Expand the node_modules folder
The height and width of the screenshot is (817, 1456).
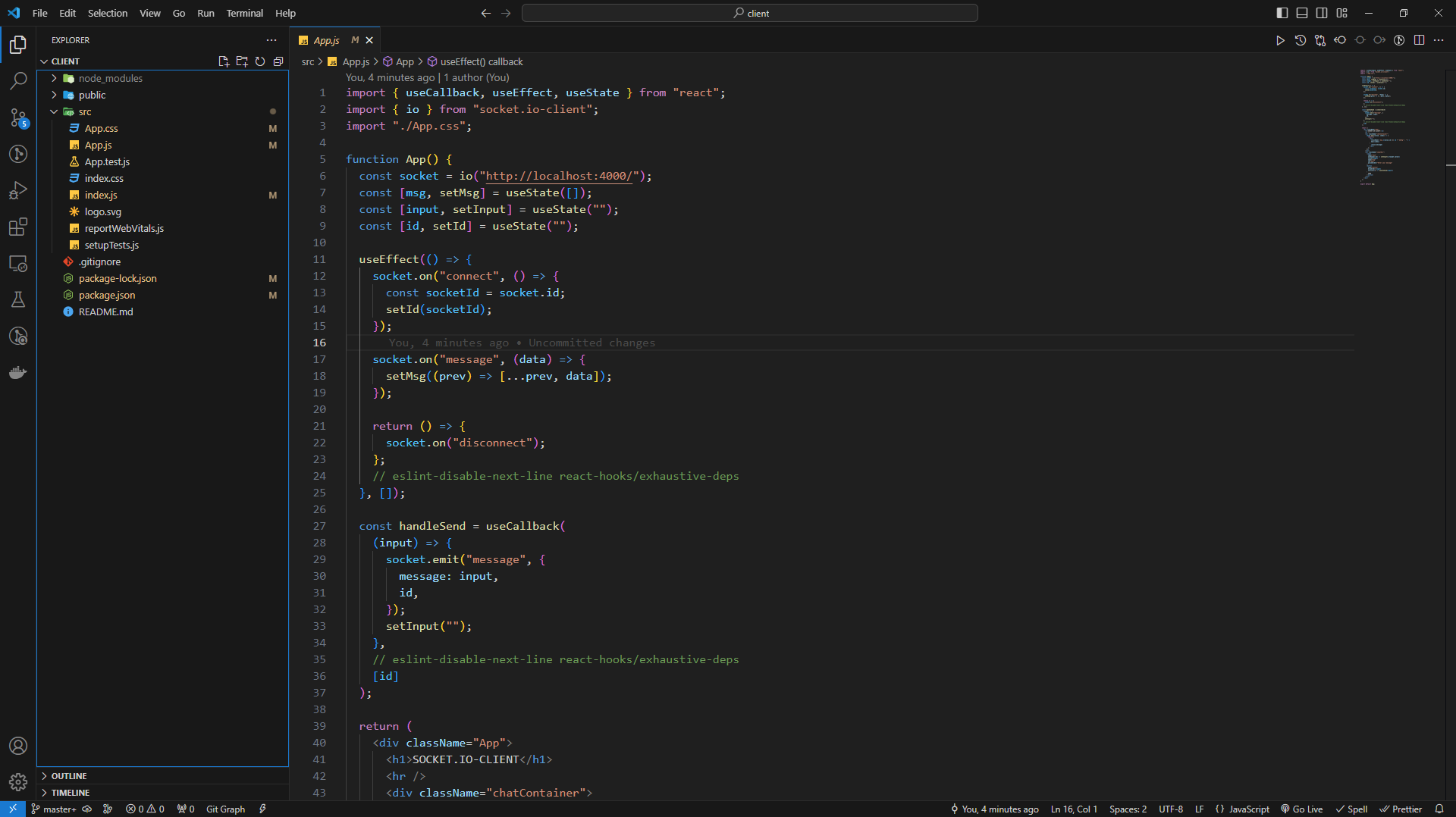[x=110, y=78]
